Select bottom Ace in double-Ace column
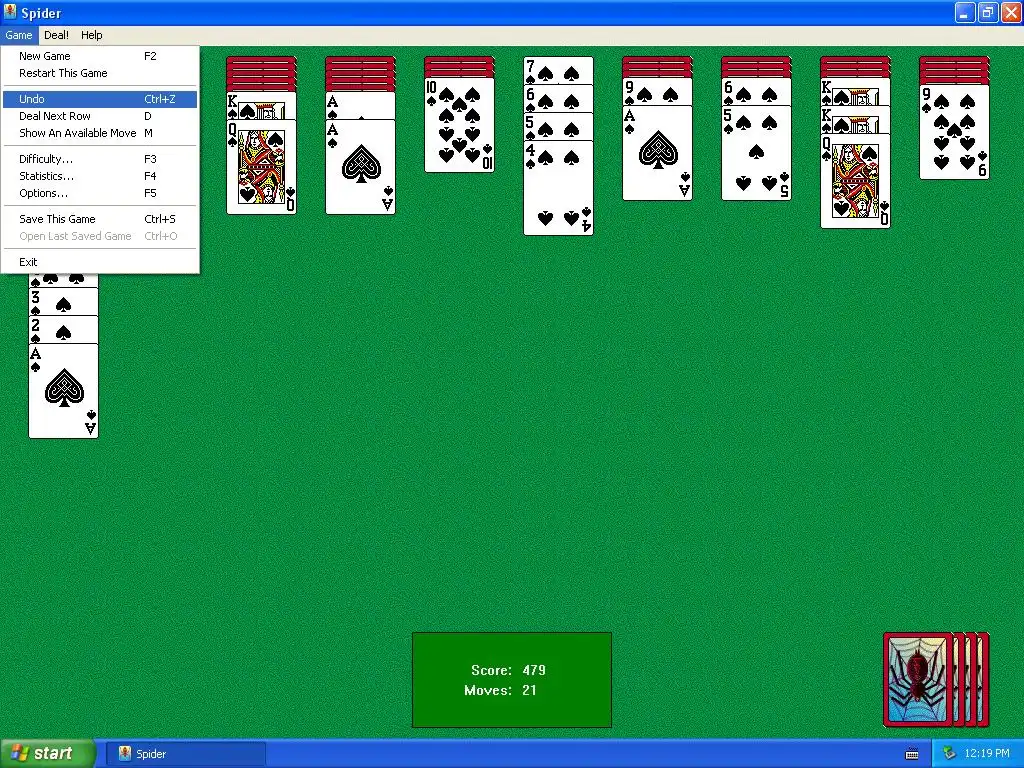The height and width of the screenshot is (768, 1024). click(x=360, y=167)
